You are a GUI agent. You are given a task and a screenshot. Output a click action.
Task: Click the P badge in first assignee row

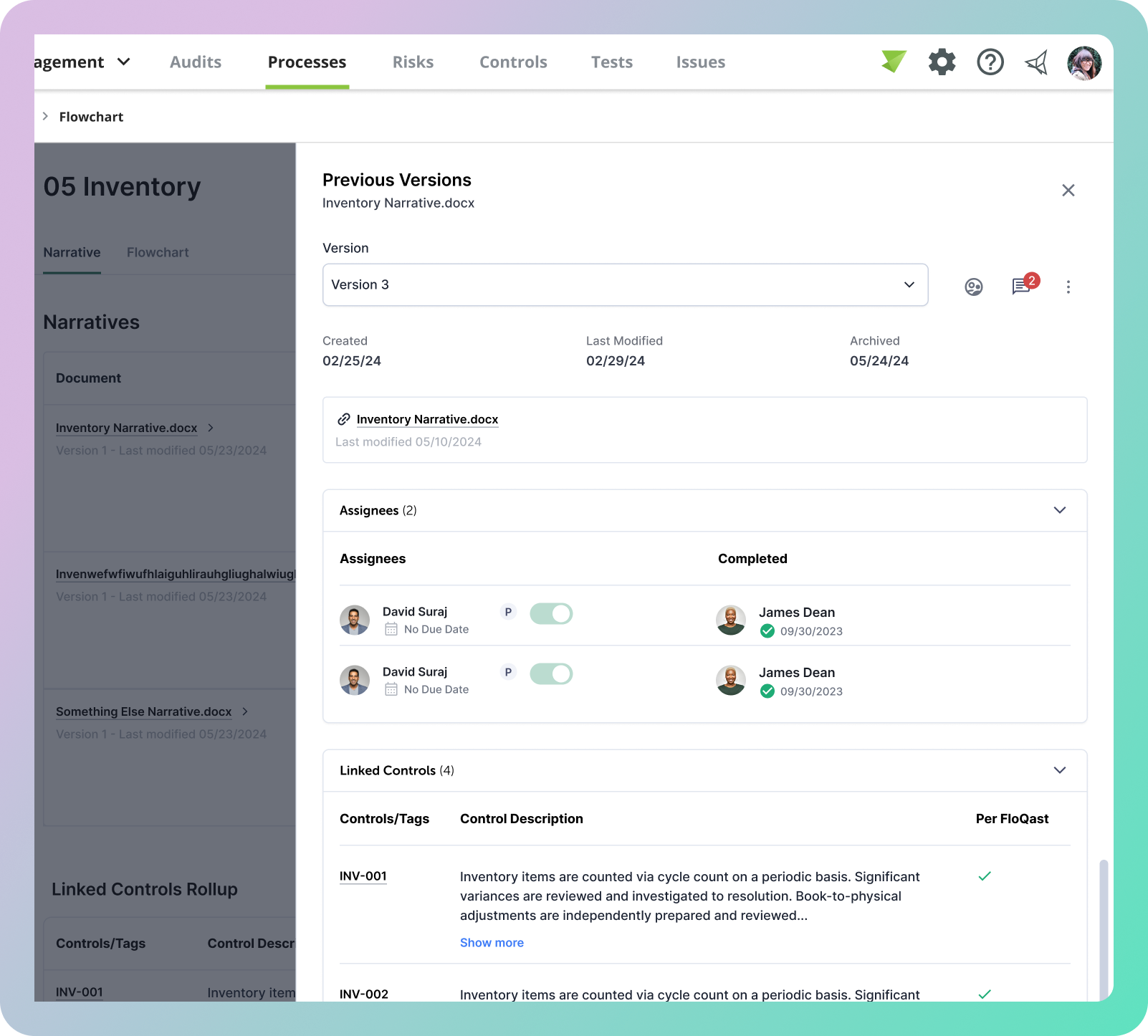point(508,612)
